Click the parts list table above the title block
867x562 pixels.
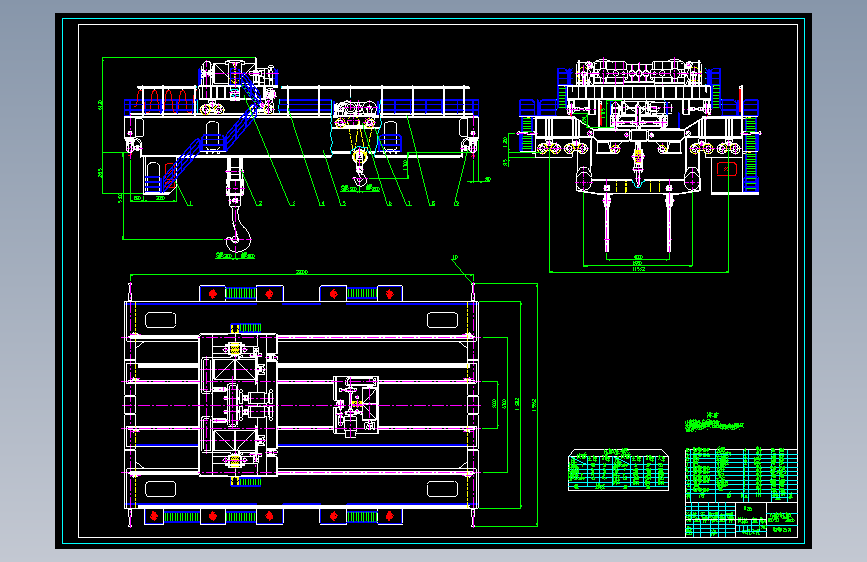coord(741,475)
